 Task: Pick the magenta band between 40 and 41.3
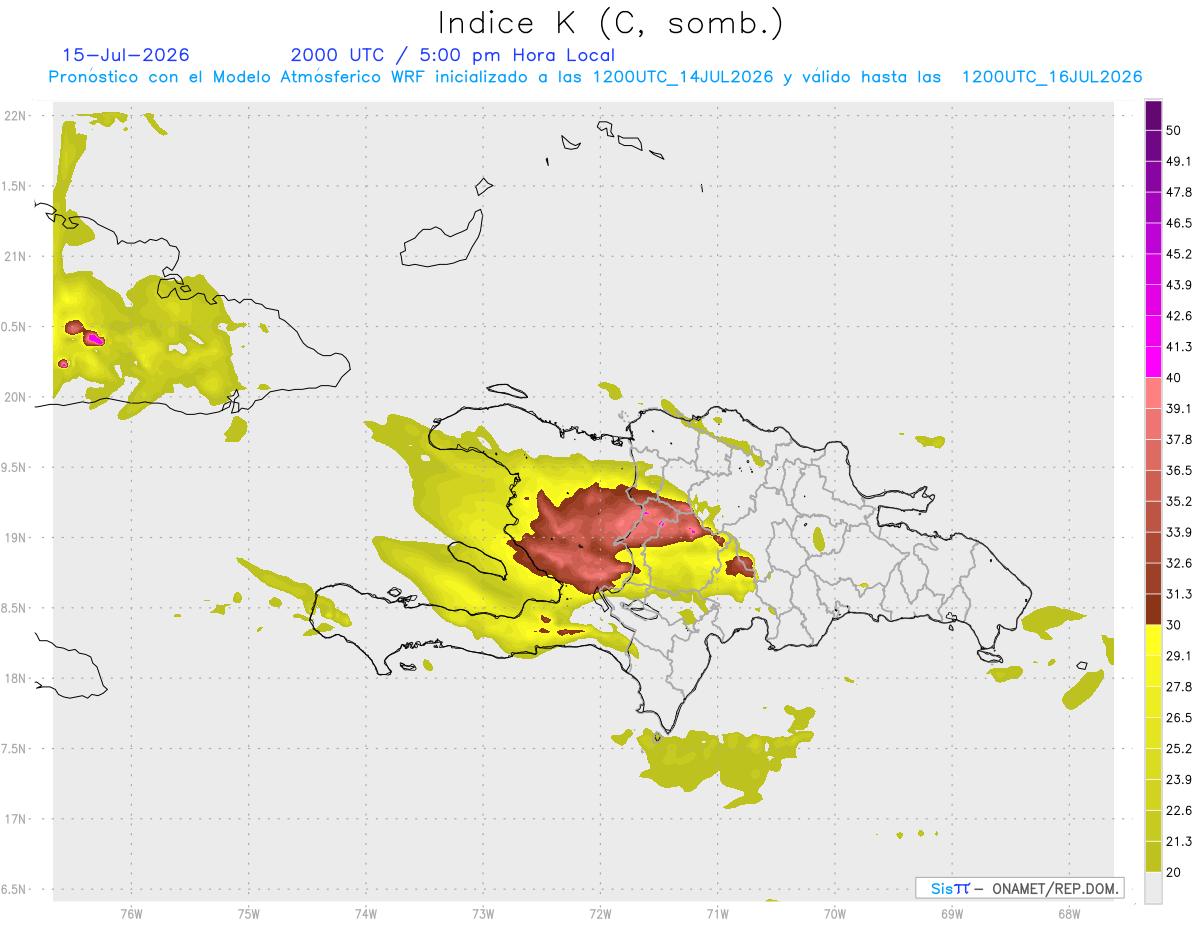click(1153, 362)
